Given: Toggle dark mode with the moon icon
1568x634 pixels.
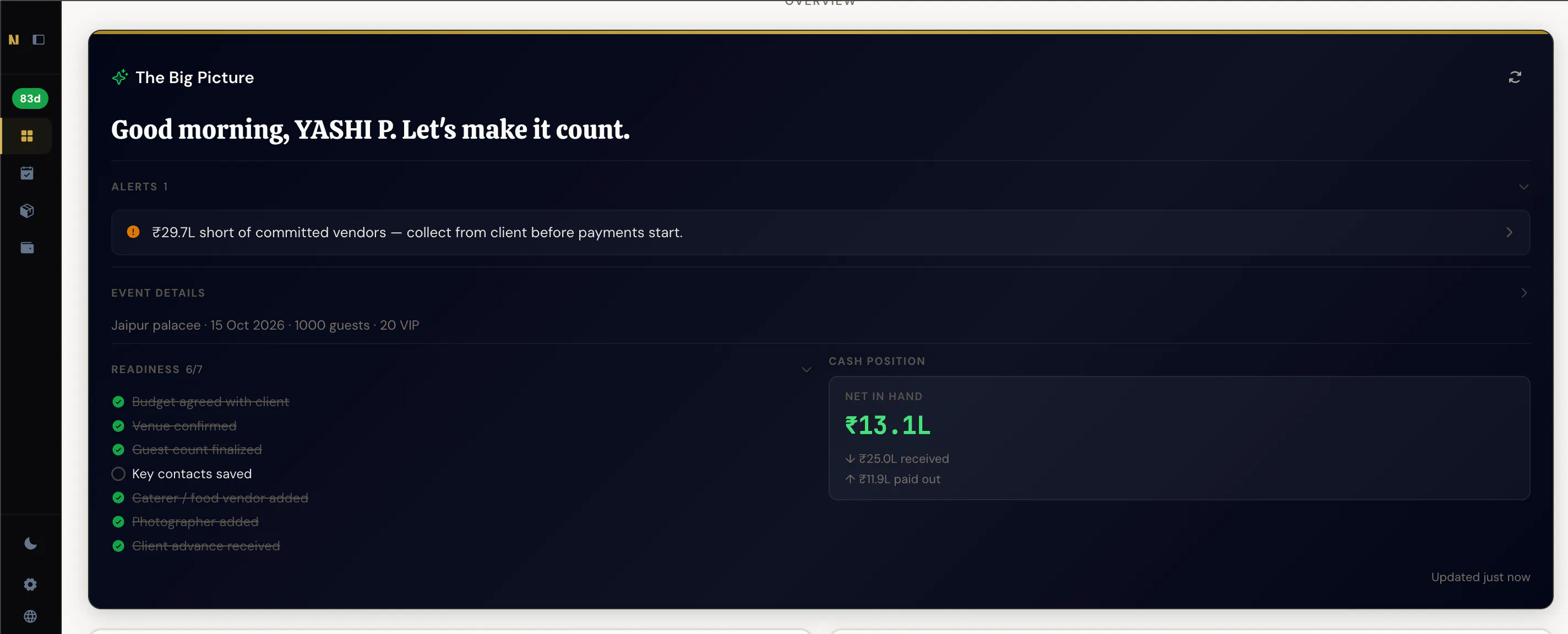Looking at the screenshot, I should point(30,543).
